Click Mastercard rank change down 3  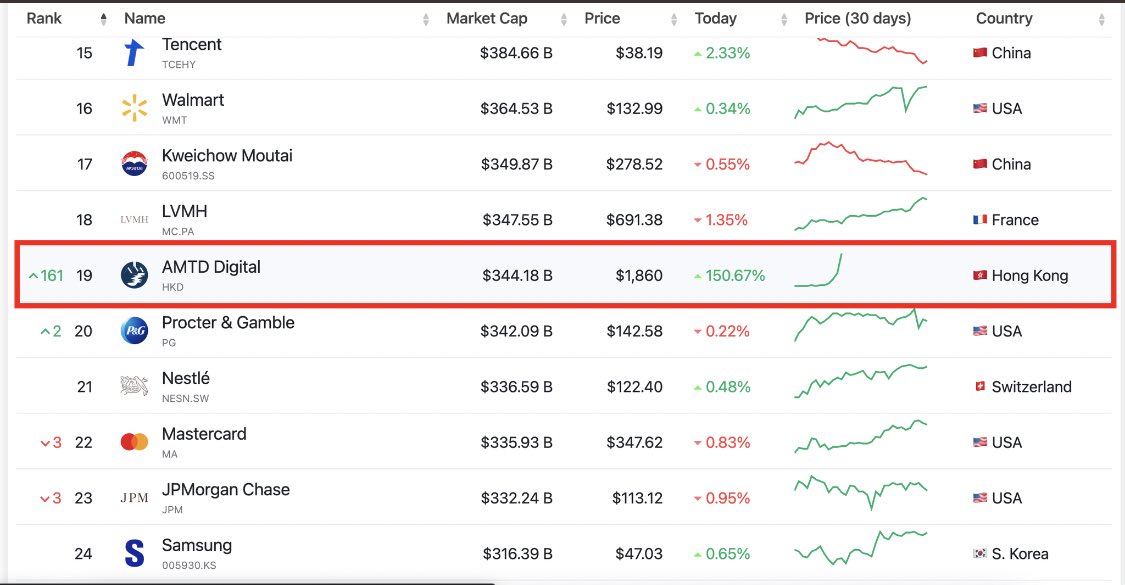pyautogui.click(x=51, y=442)
